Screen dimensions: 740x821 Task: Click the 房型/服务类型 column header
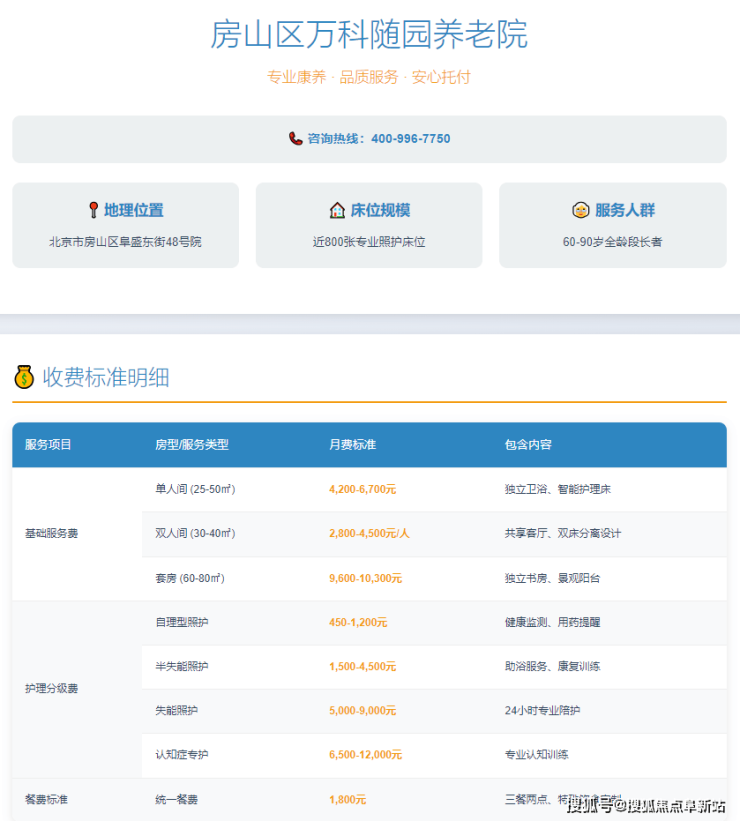pyautogui.click(x=192, y=445)
